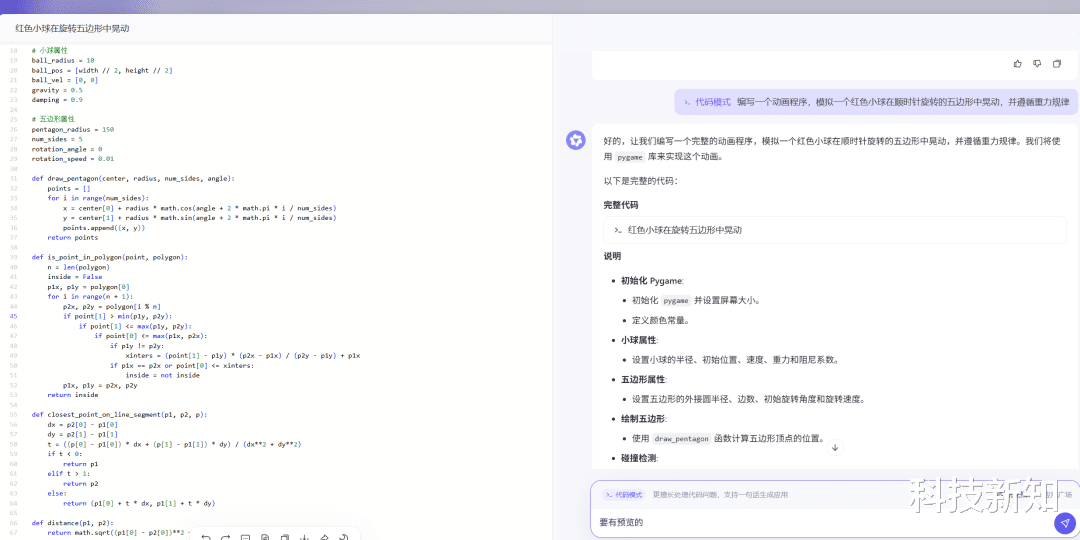The width and height of the screenshot is (1080, 540).
Task: Download the code using the download icon
Action: (304, 537)
